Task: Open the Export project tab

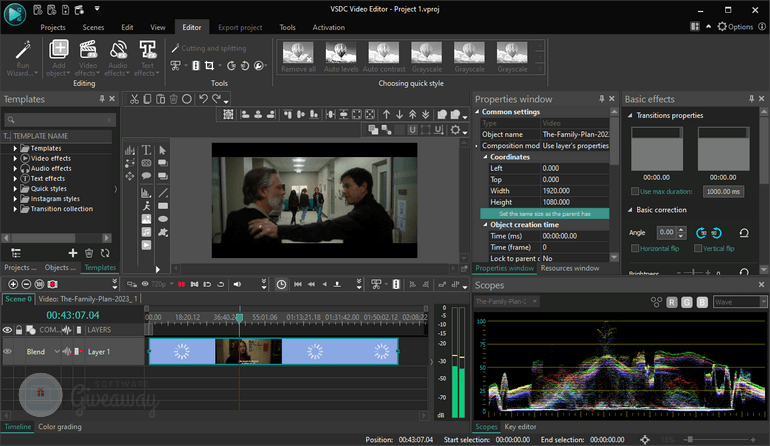Action: (238, 27)
